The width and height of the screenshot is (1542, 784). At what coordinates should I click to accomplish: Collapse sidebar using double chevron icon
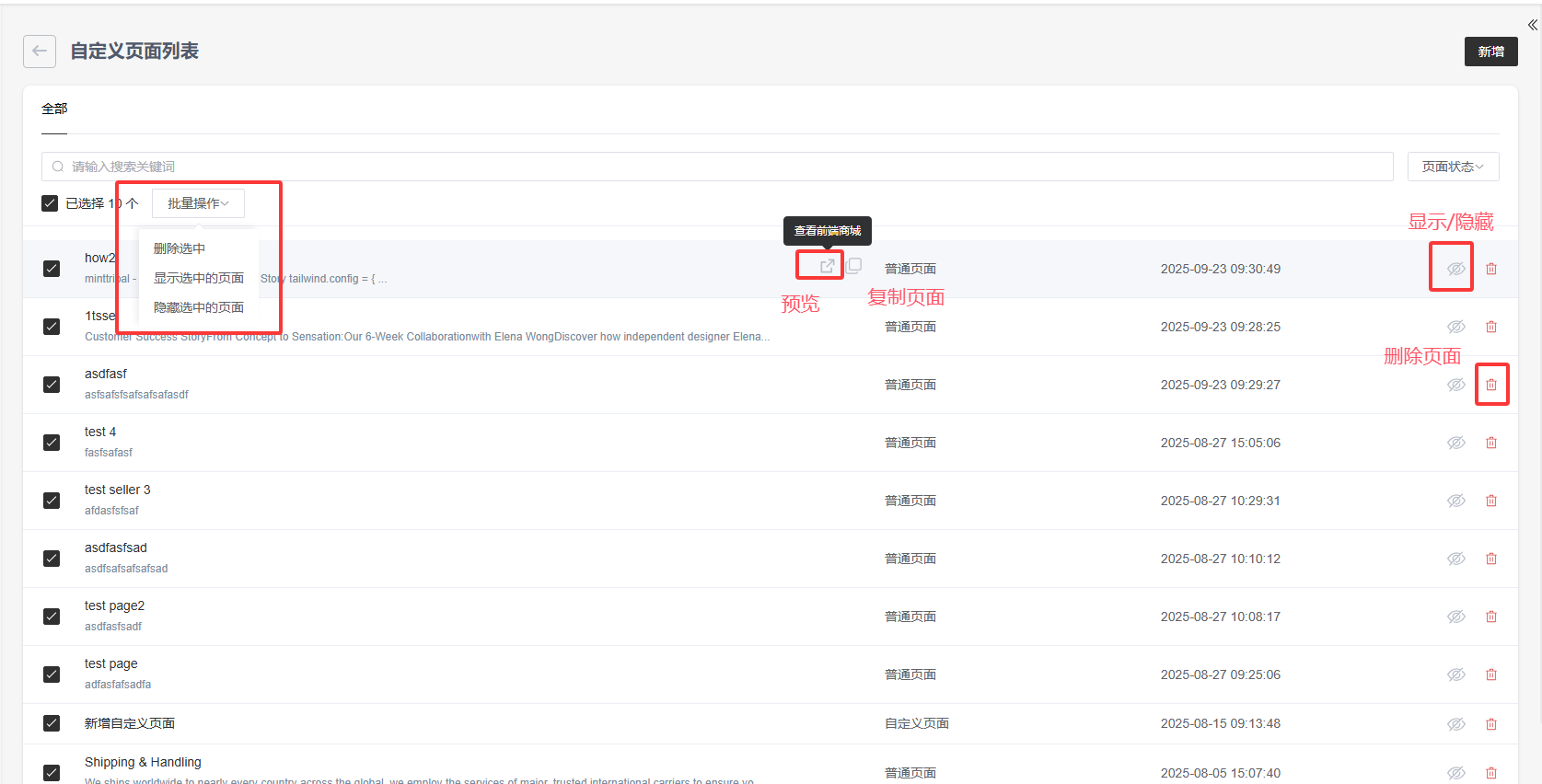1532,25
